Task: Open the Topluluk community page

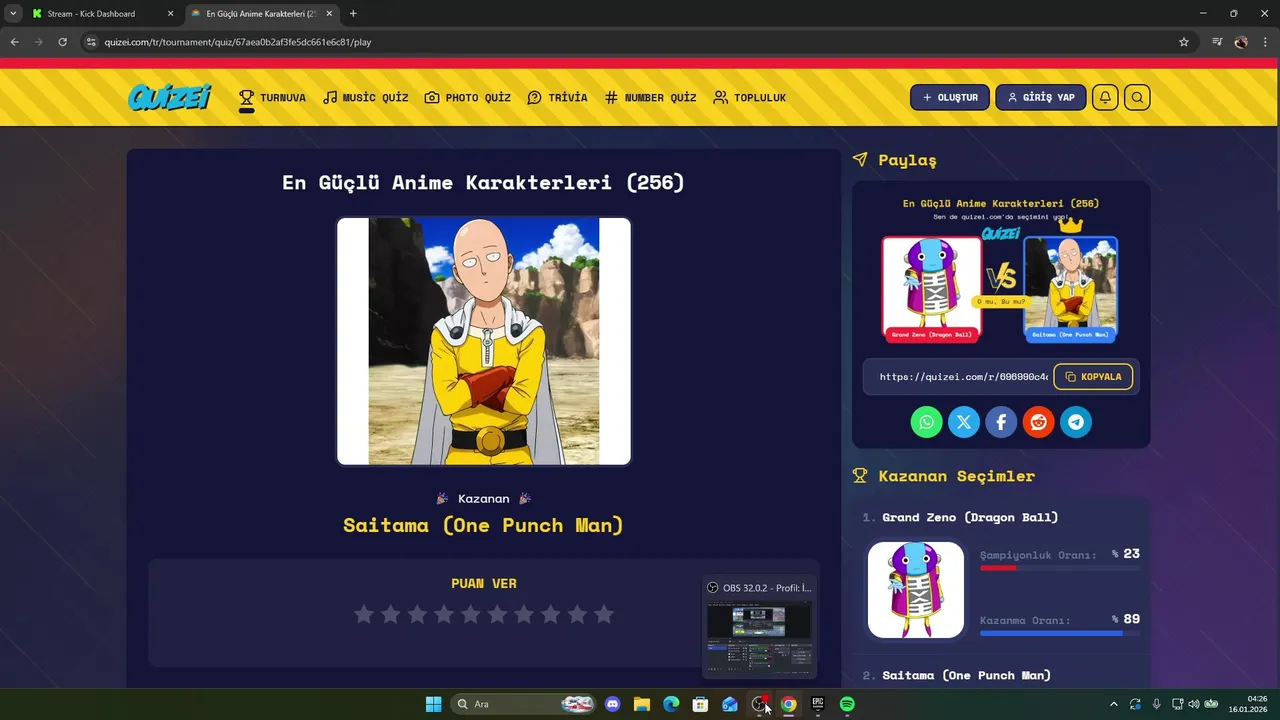Action: click(x=749, y=98)
